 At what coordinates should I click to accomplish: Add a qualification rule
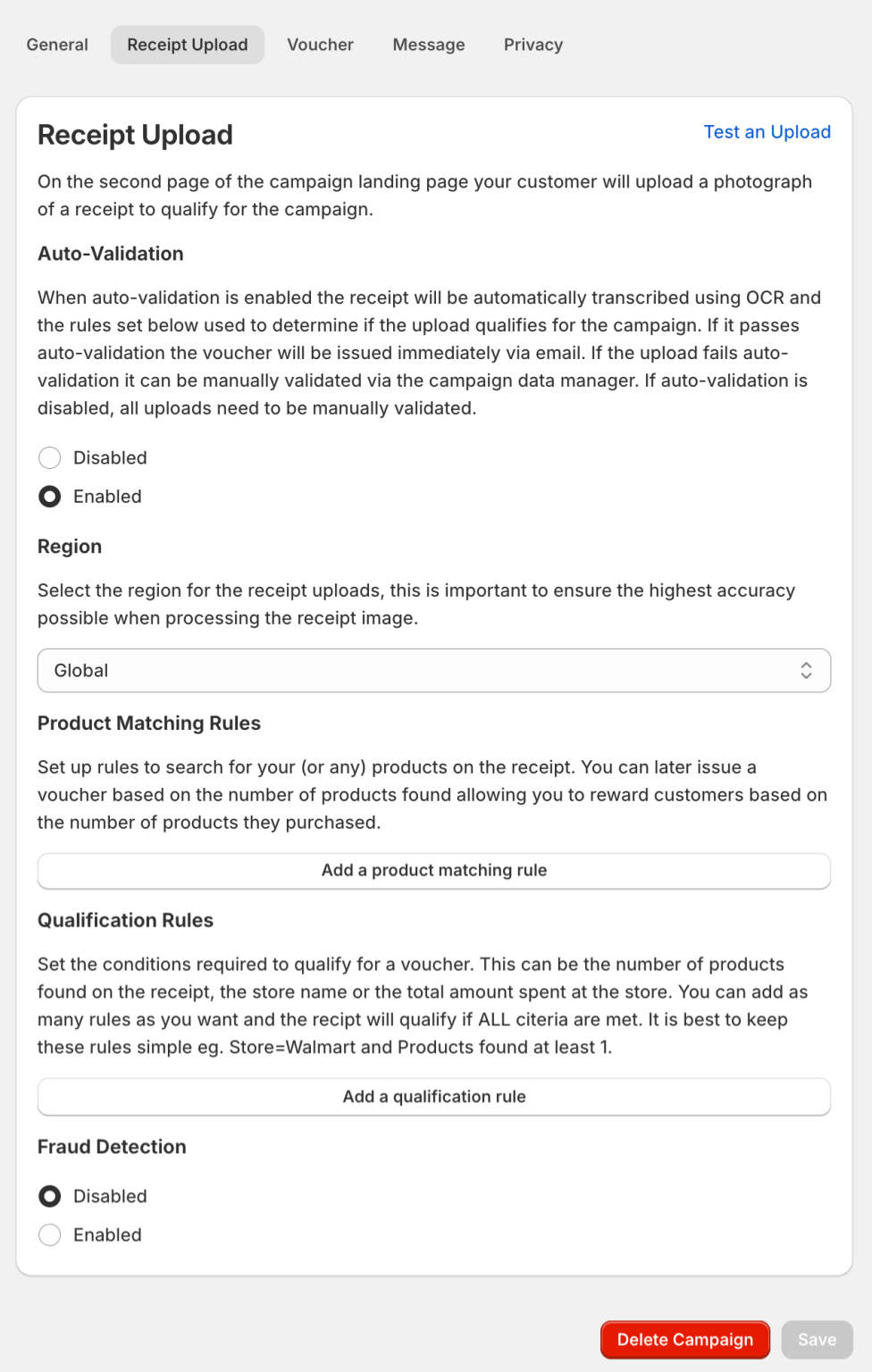(434, 1097)
